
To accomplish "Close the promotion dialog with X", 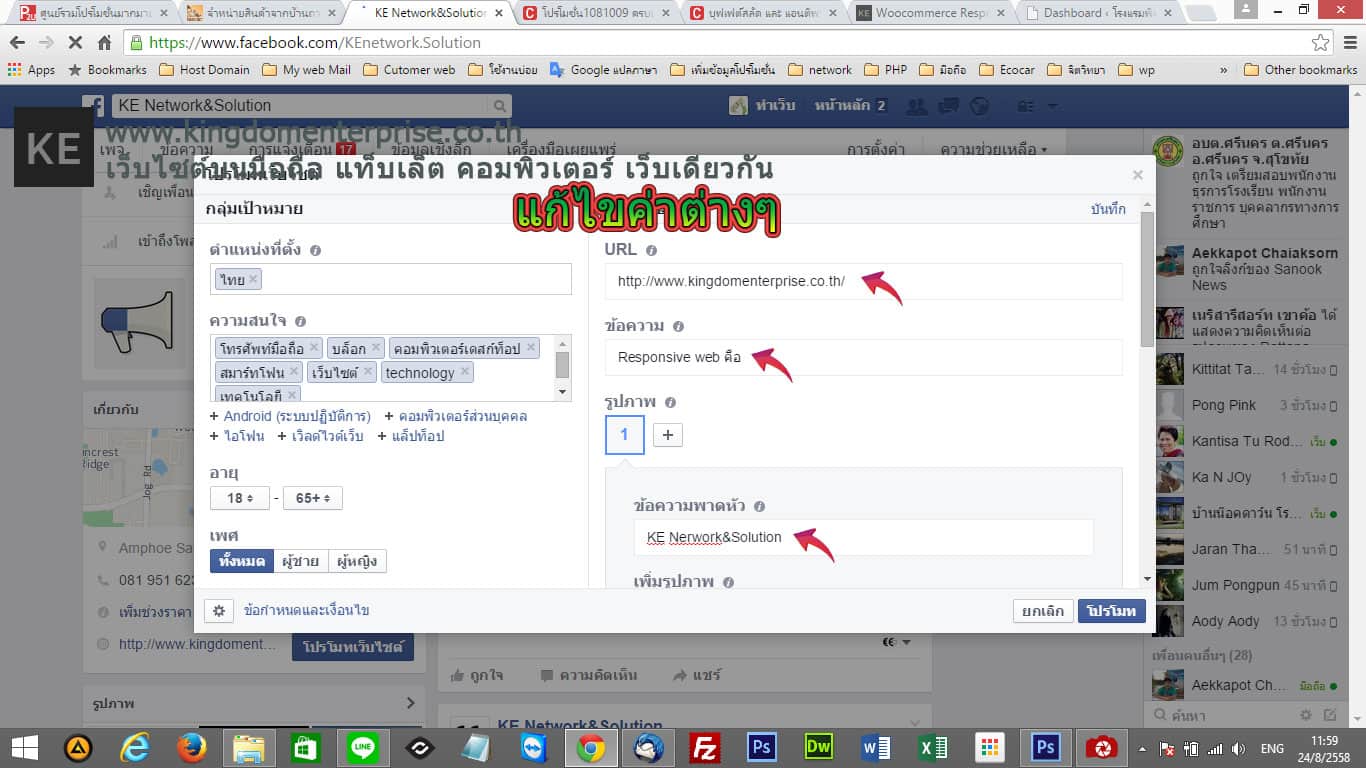I will (1137, 175).
